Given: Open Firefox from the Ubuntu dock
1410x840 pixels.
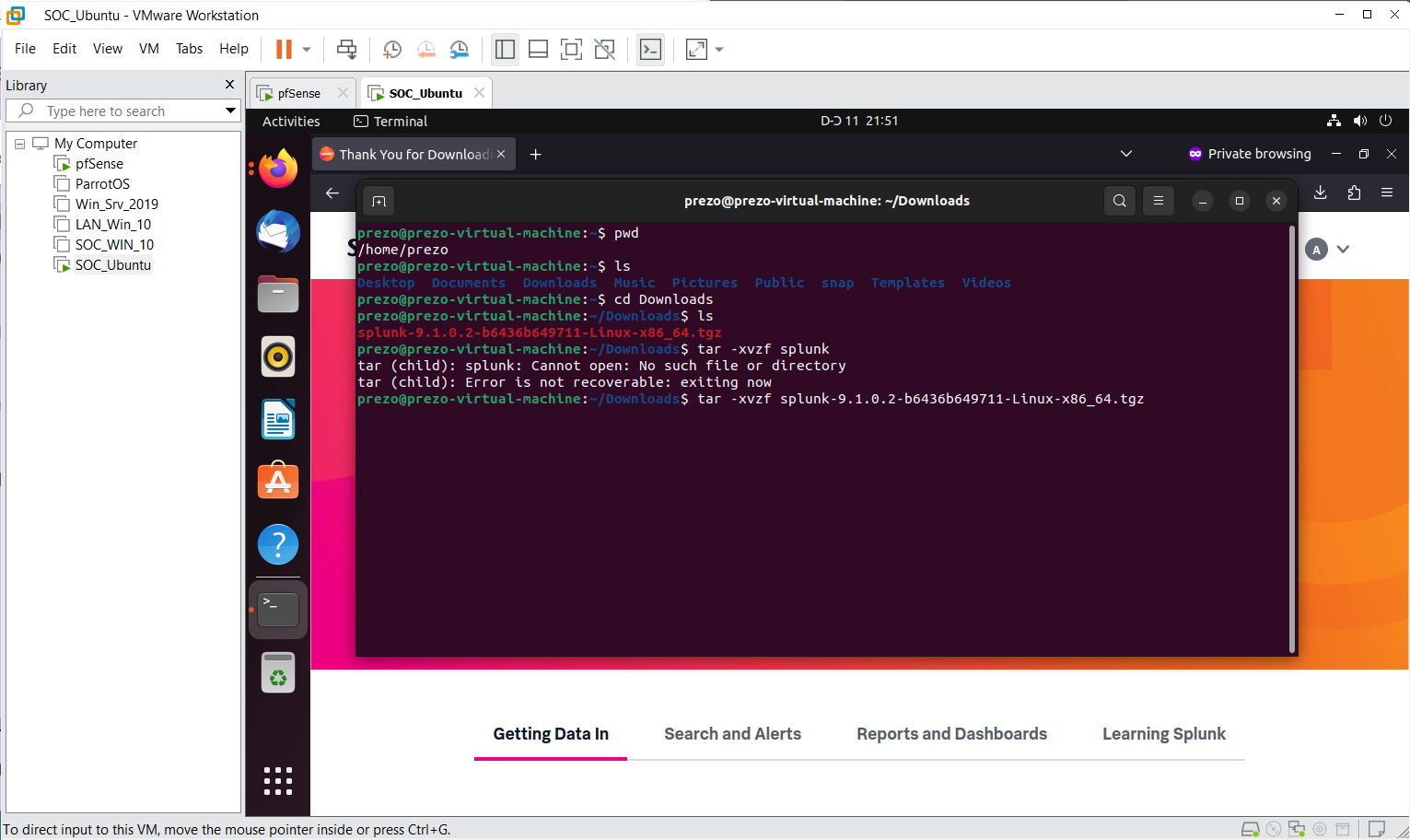Looking at the screenshot, I should click(278, 169).
